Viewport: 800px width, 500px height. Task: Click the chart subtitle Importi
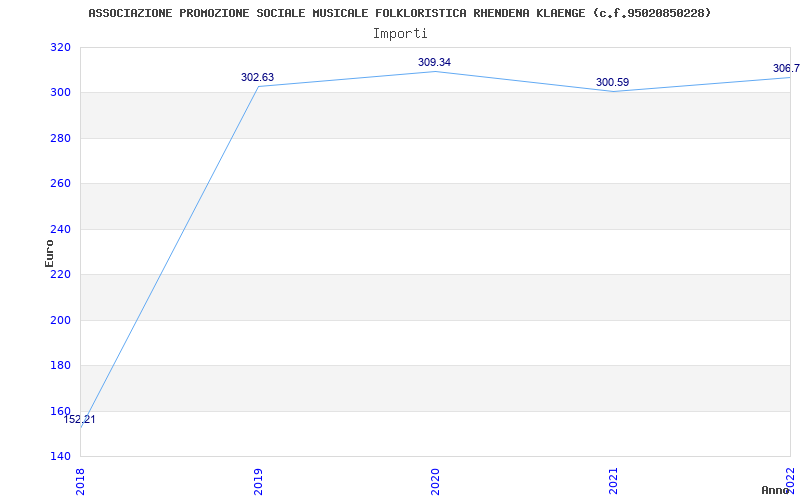400,34
